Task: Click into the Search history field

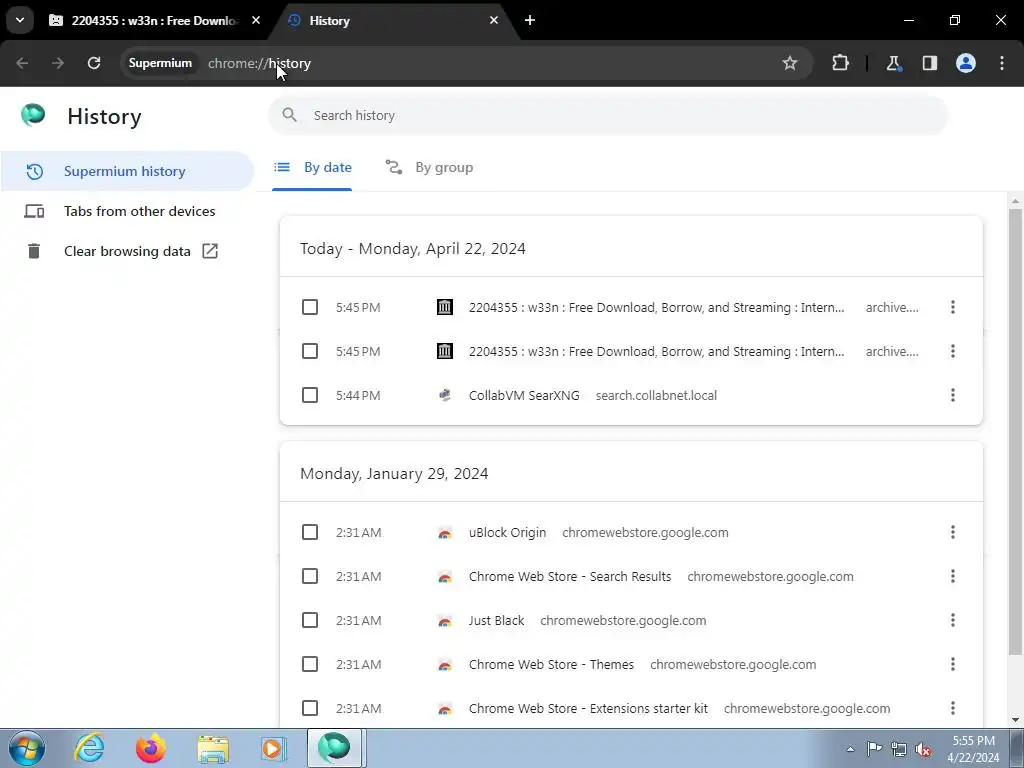Action: 607,116
